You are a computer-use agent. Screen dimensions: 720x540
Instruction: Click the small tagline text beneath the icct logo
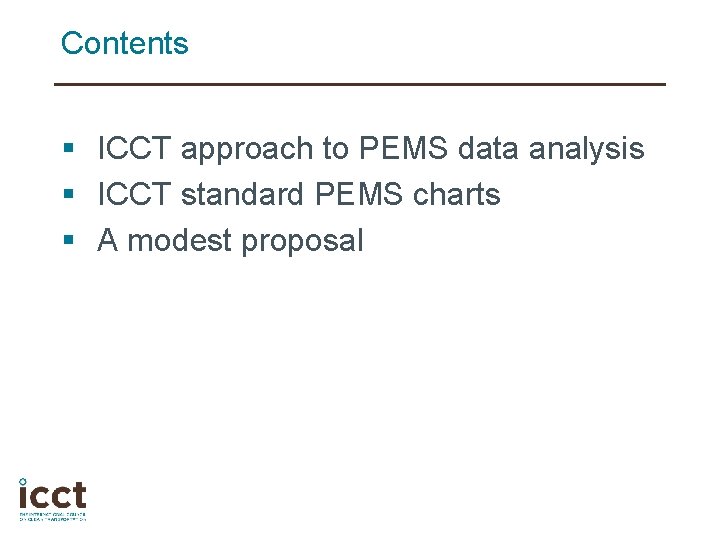coord(53,517)
